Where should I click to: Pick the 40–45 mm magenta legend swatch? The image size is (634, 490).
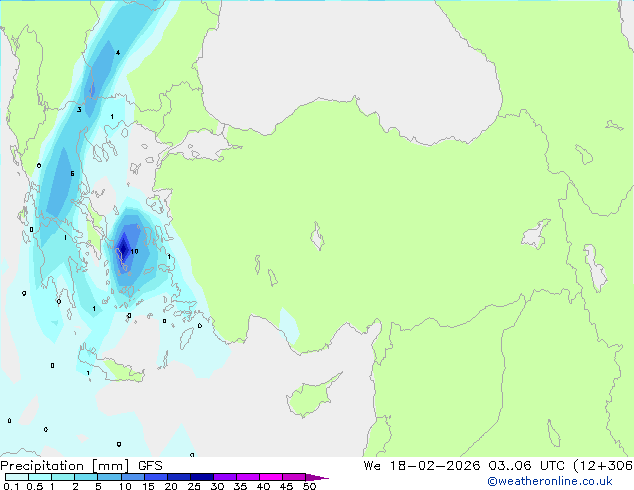coord(271,477)
